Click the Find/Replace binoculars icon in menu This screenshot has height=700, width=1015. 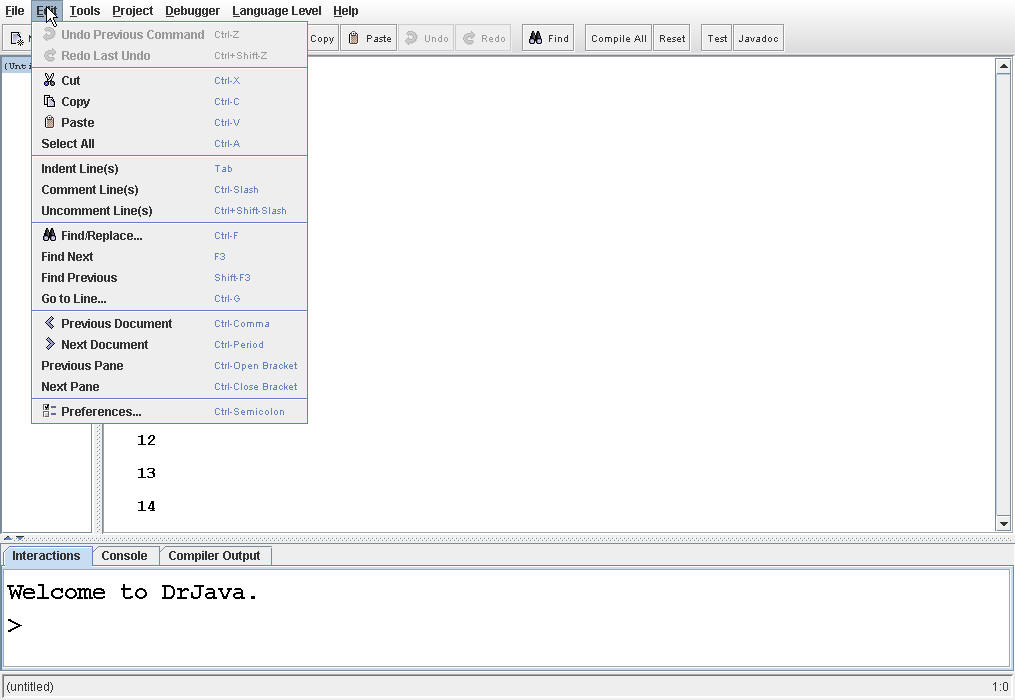[x=49, y=235]
